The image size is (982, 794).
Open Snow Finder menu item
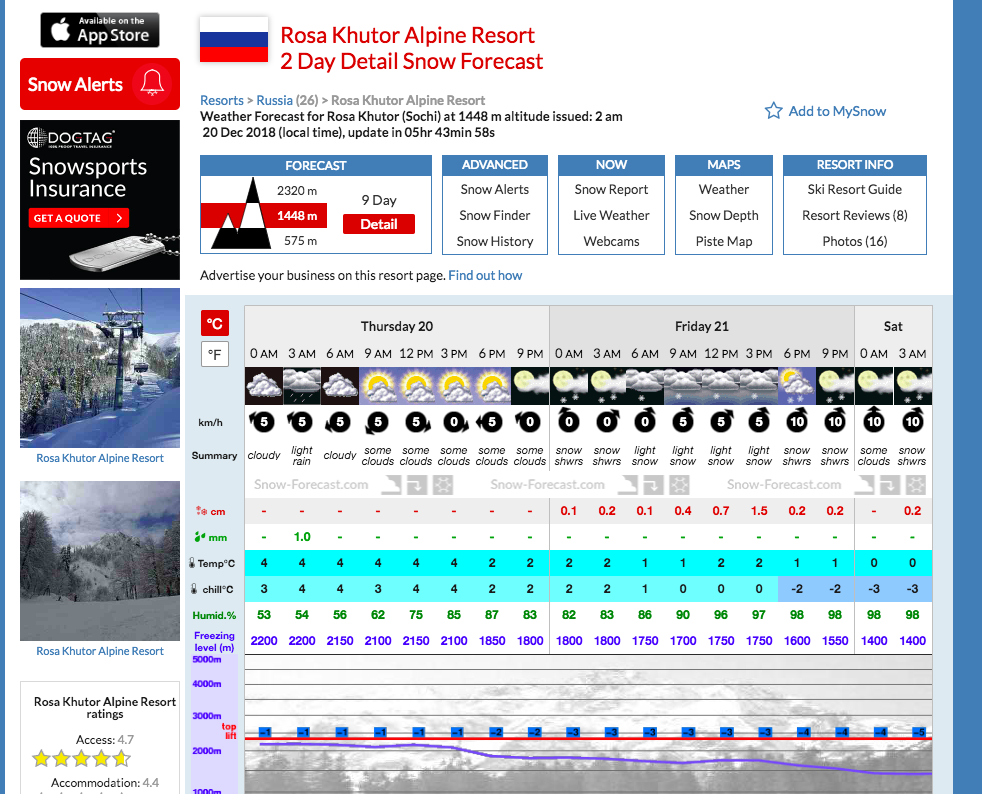tap(495, 215)
